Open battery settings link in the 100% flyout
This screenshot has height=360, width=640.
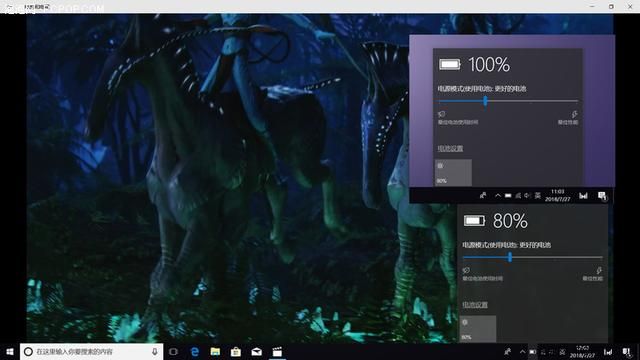click(451, 148)
